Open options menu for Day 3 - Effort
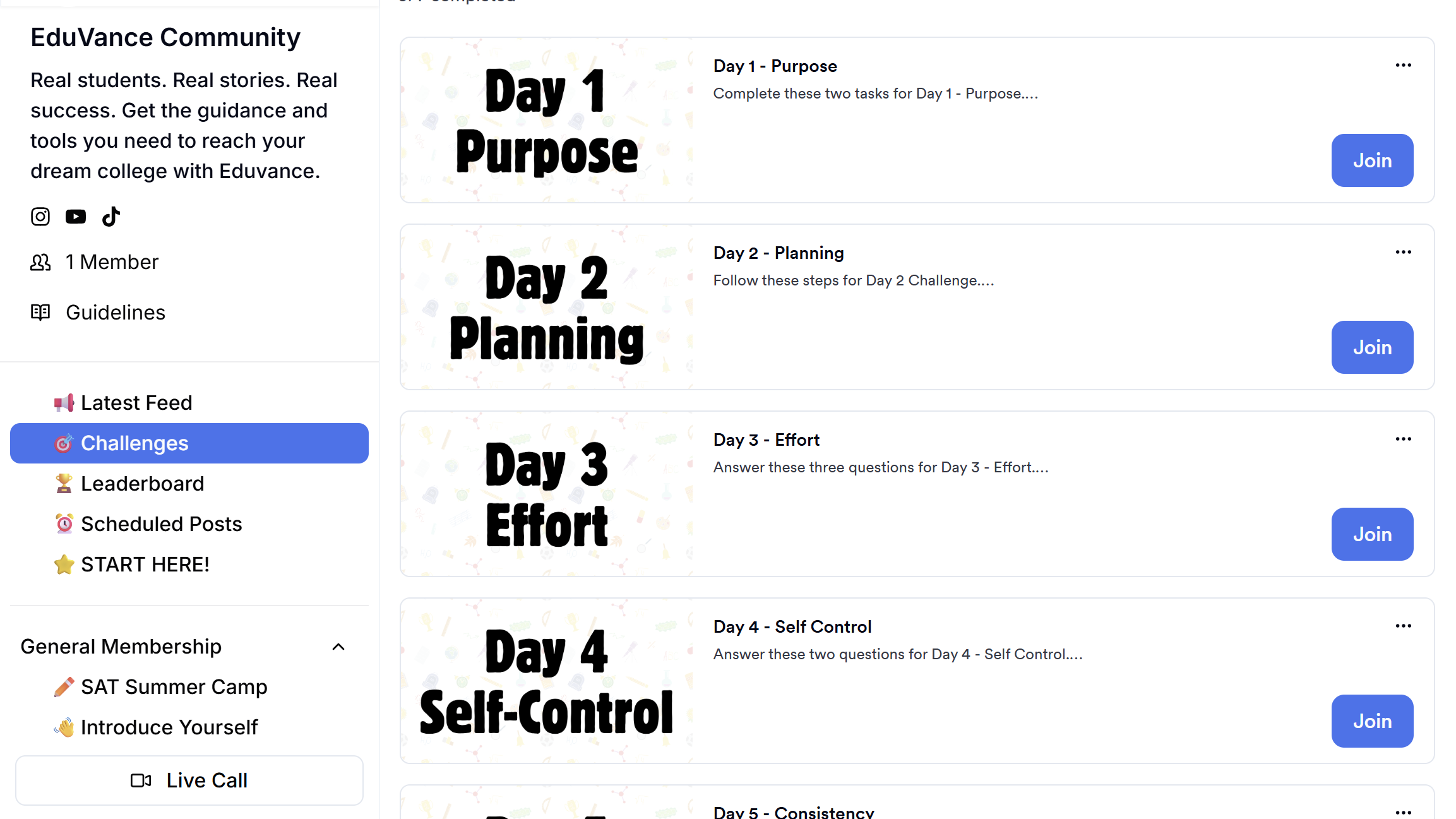The height and width of the screenshot is (819, 1456). [1403, 439]
